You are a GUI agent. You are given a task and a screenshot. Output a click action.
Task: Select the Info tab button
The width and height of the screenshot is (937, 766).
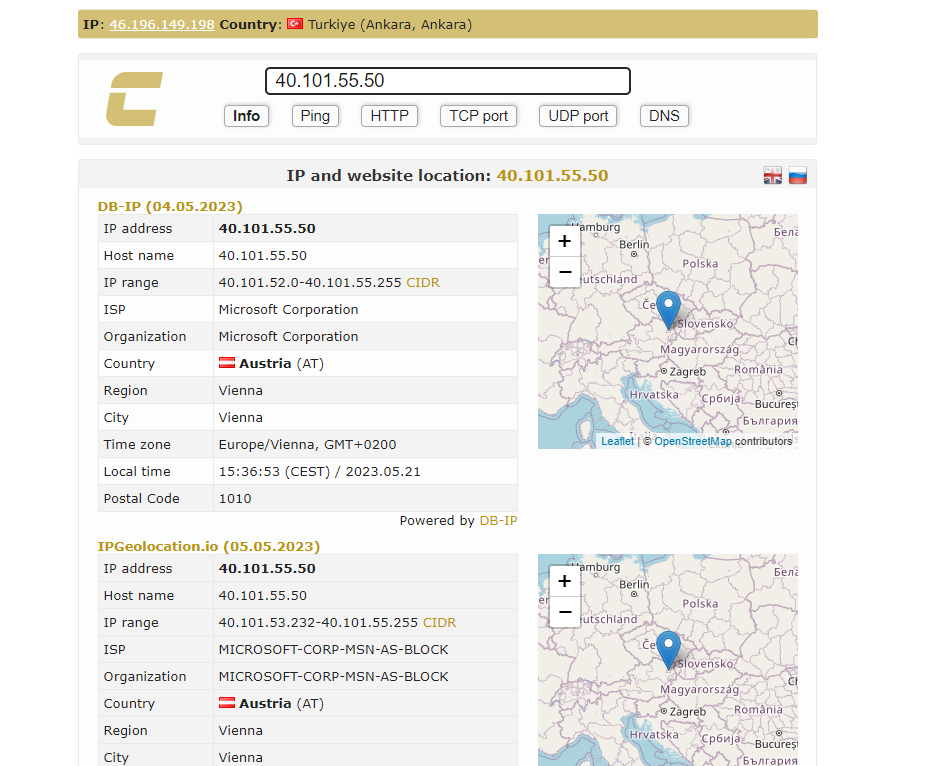(x=246, y=116)
